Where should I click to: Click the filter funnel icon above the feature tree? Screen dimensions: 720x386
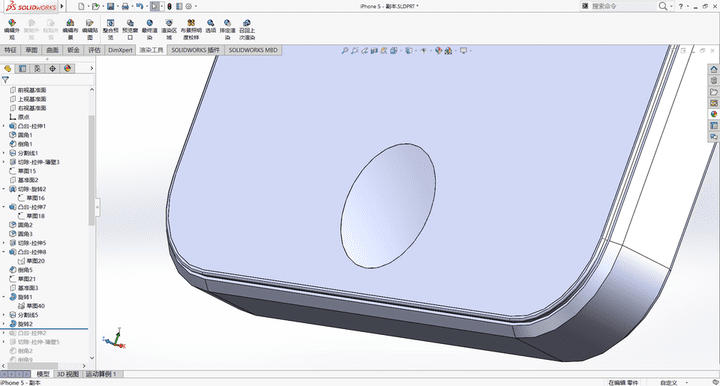(6, 80)
